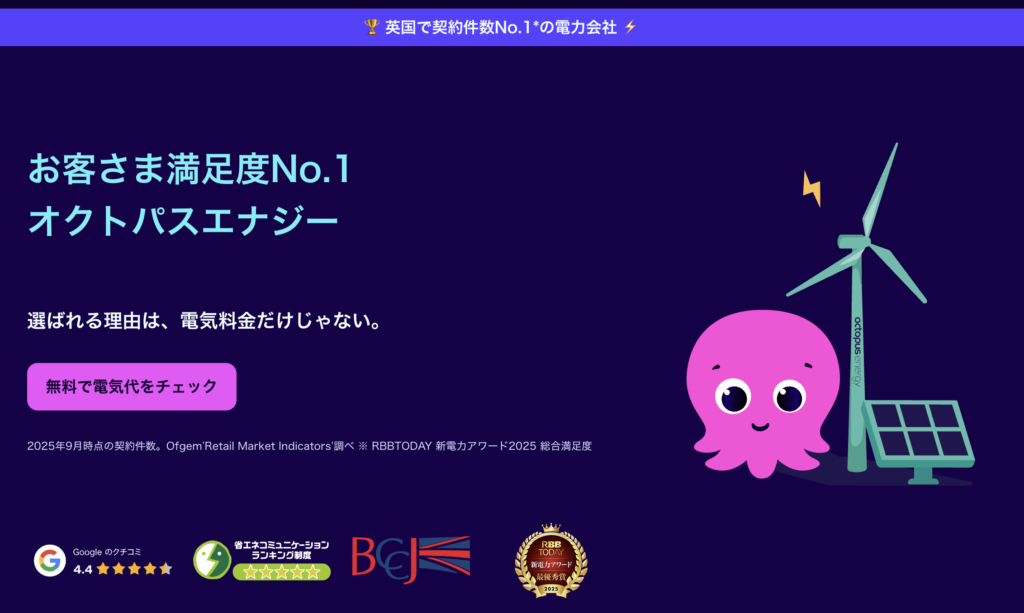Click the yellow lightning bolt beside the turbine
The image size is (1024, 613).
tap(812, 189)
